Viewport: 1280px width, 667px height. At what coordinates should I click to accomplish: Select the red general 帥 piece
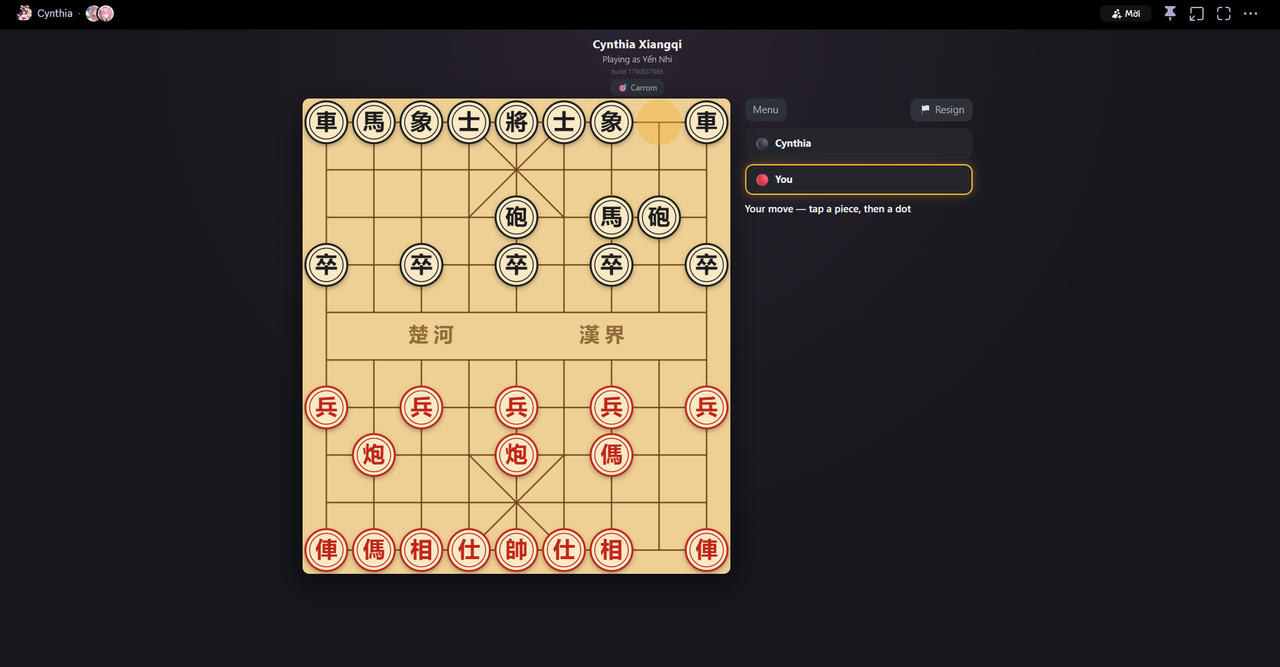click(516, 550)
